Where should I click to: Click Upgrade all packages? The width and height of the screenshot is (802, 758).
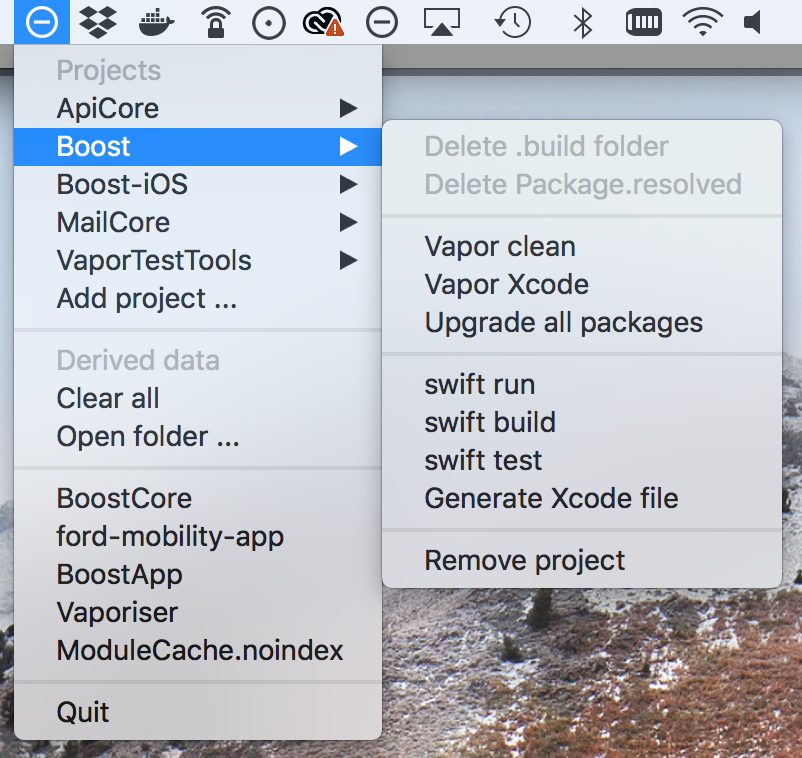click(x=563, y=322)
